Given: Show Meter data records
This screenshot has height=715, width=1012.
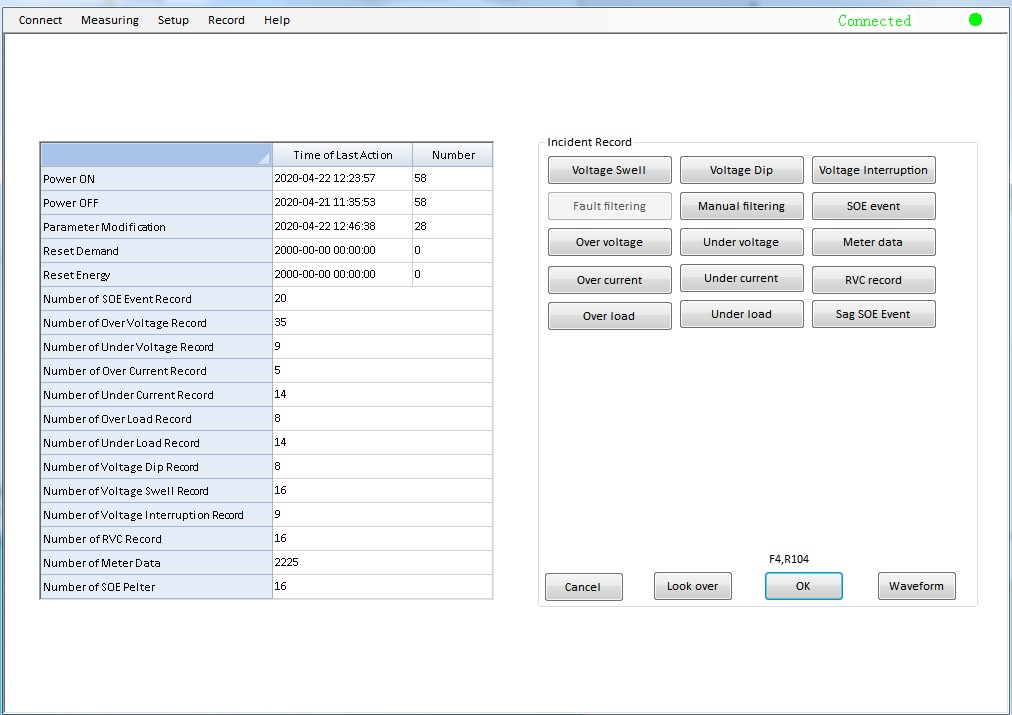Looking at the screenshot, I should point(873,243).
